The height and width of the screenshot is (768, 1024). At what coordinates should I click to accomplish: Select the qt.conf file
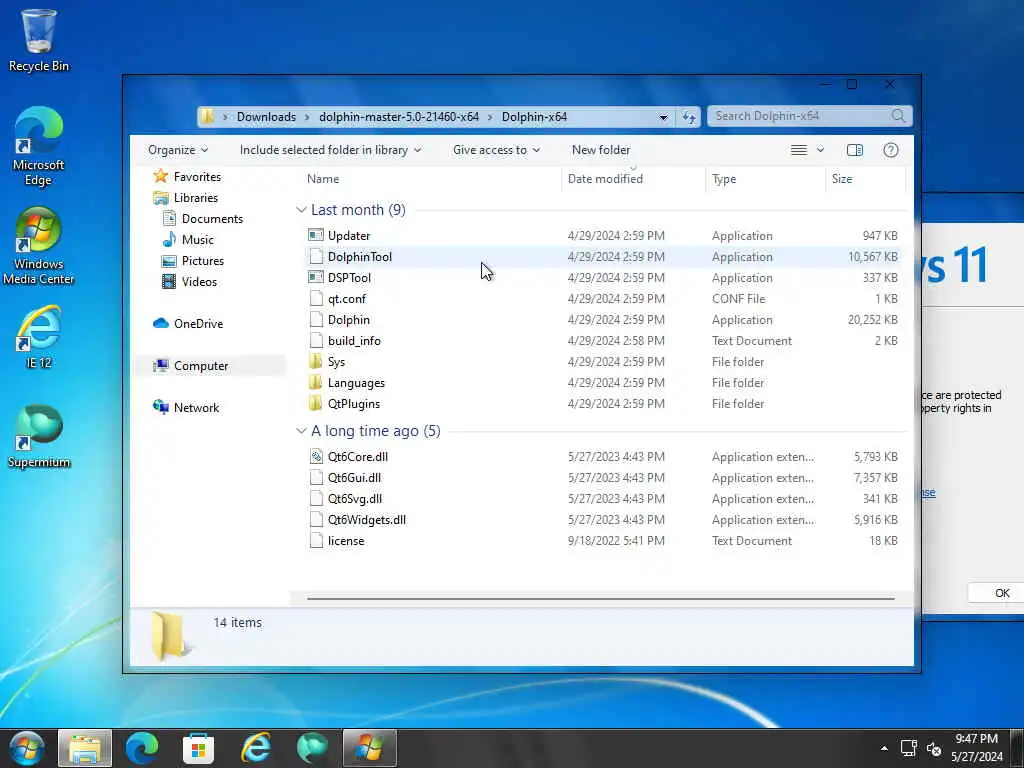603,298
